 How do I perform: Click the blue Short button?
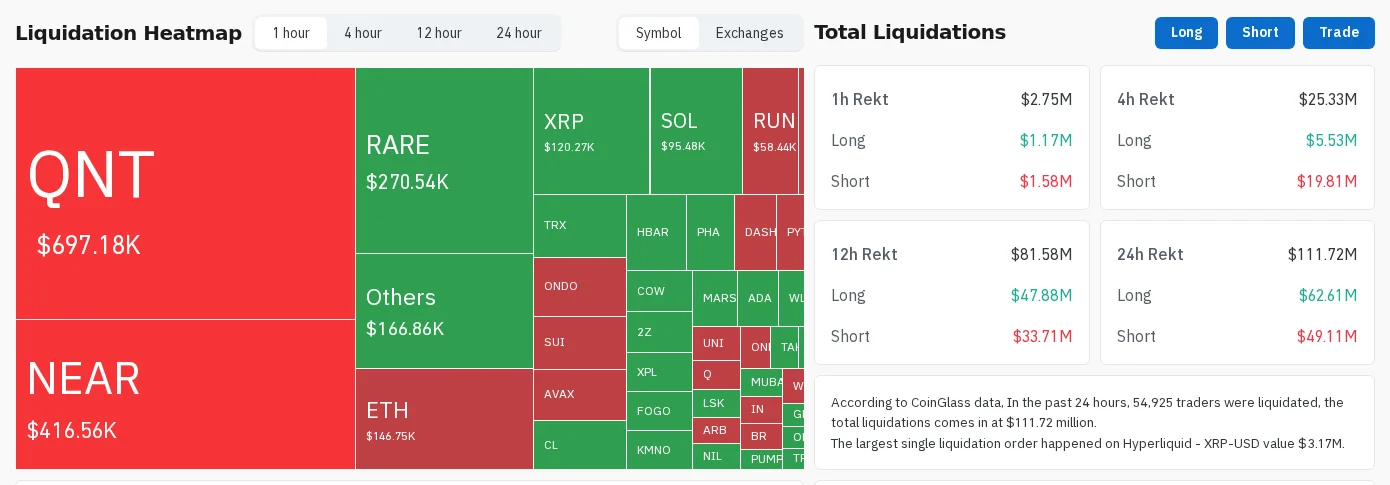(1260, 33)
